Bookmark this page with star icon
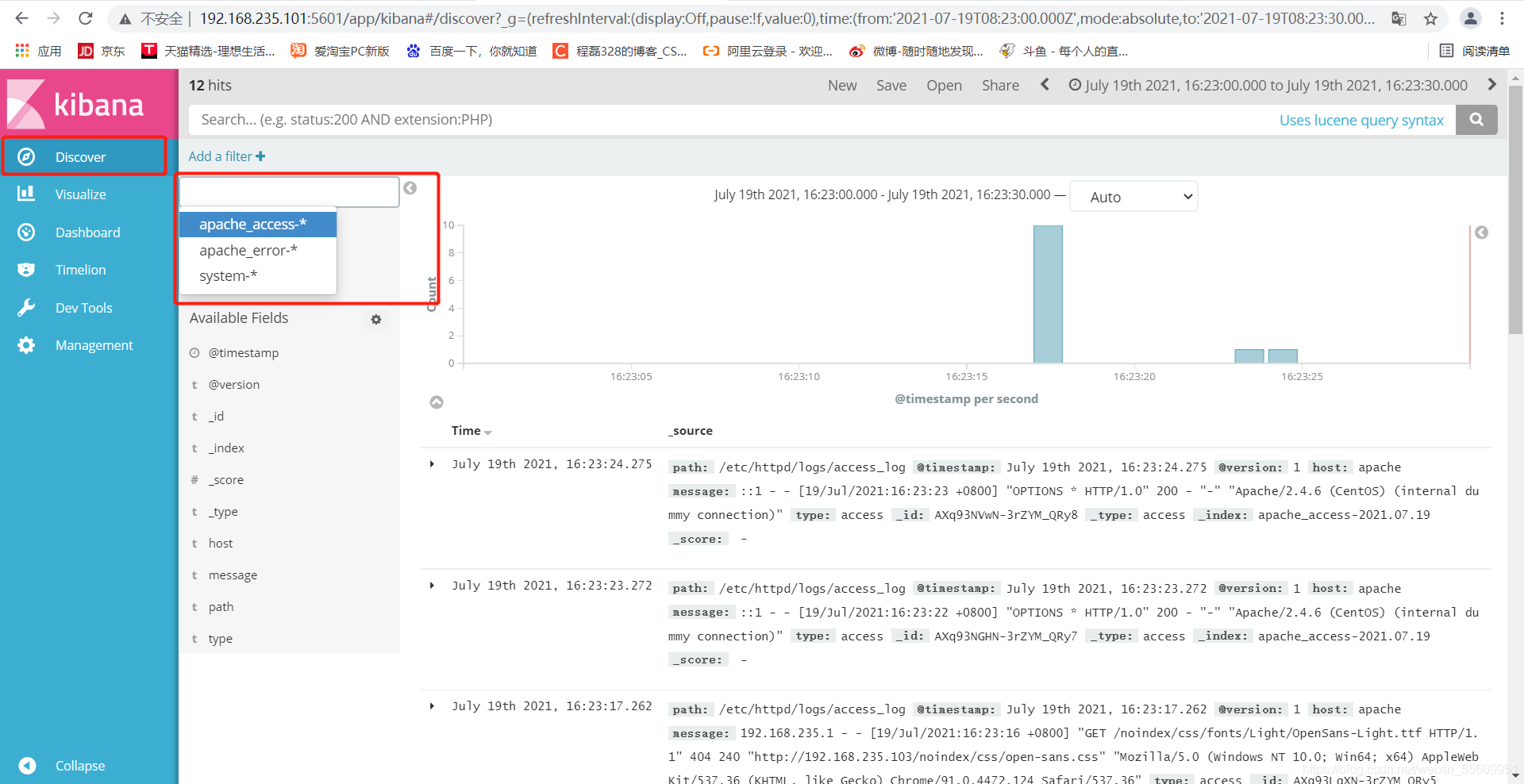Screen dimensions: 1524x784 point(1430,18)
